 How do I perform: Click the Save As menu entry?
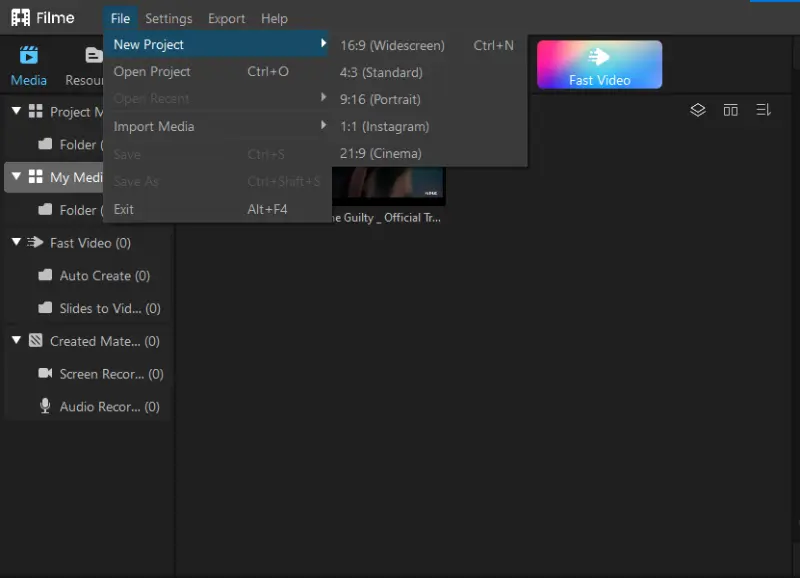pos(217,181)
